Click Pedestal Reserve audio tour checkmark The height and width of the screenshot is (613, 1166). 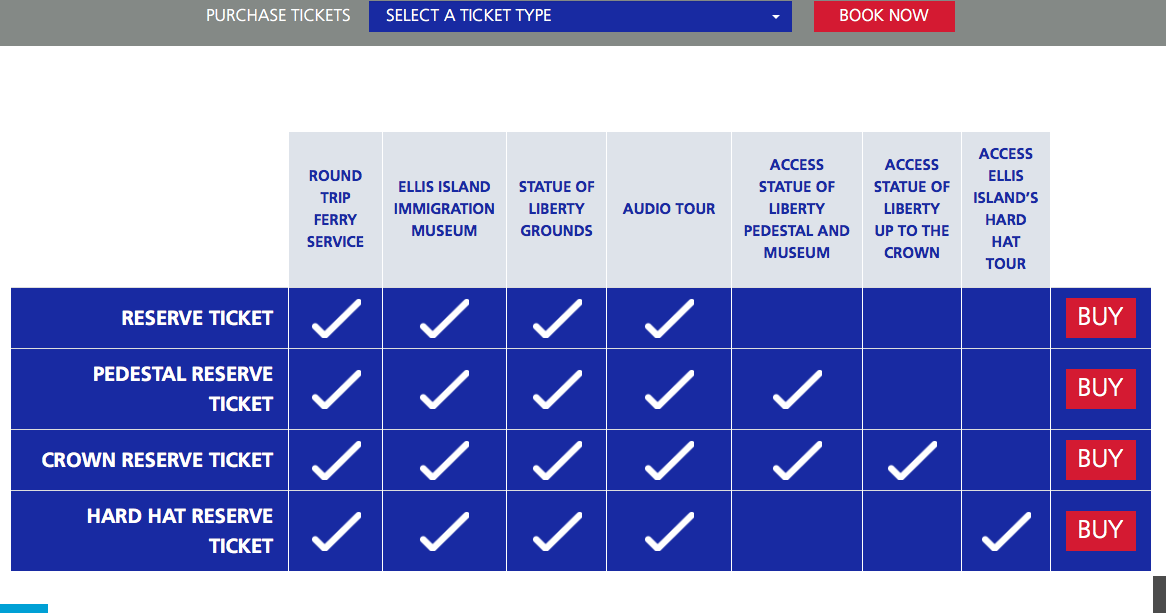click(x=669, y=389)
